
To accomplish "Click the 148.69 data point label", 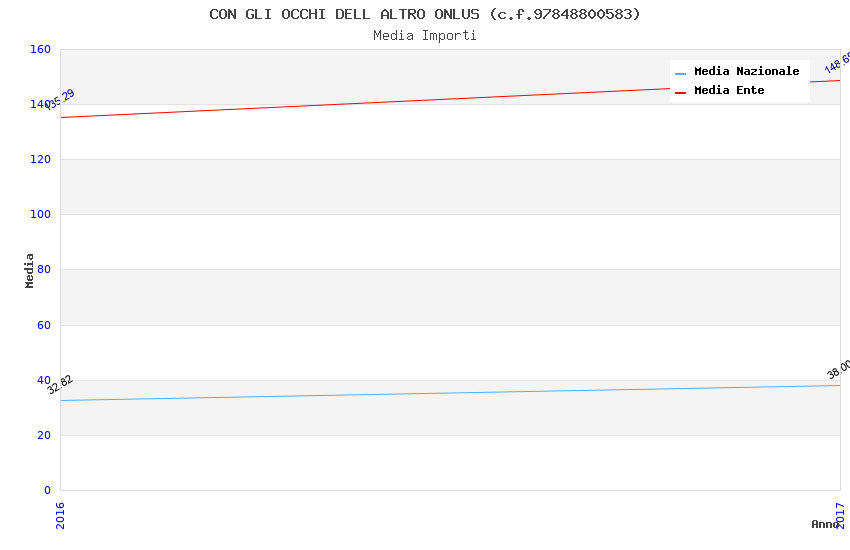I will click(x=838, y=63).
